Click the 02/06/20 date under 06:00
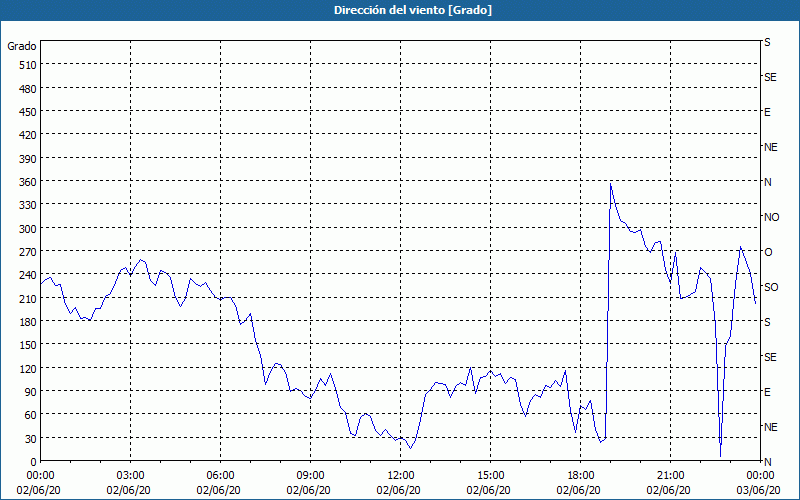The width and height of the screenshot is (800, 500). [218, 490]
